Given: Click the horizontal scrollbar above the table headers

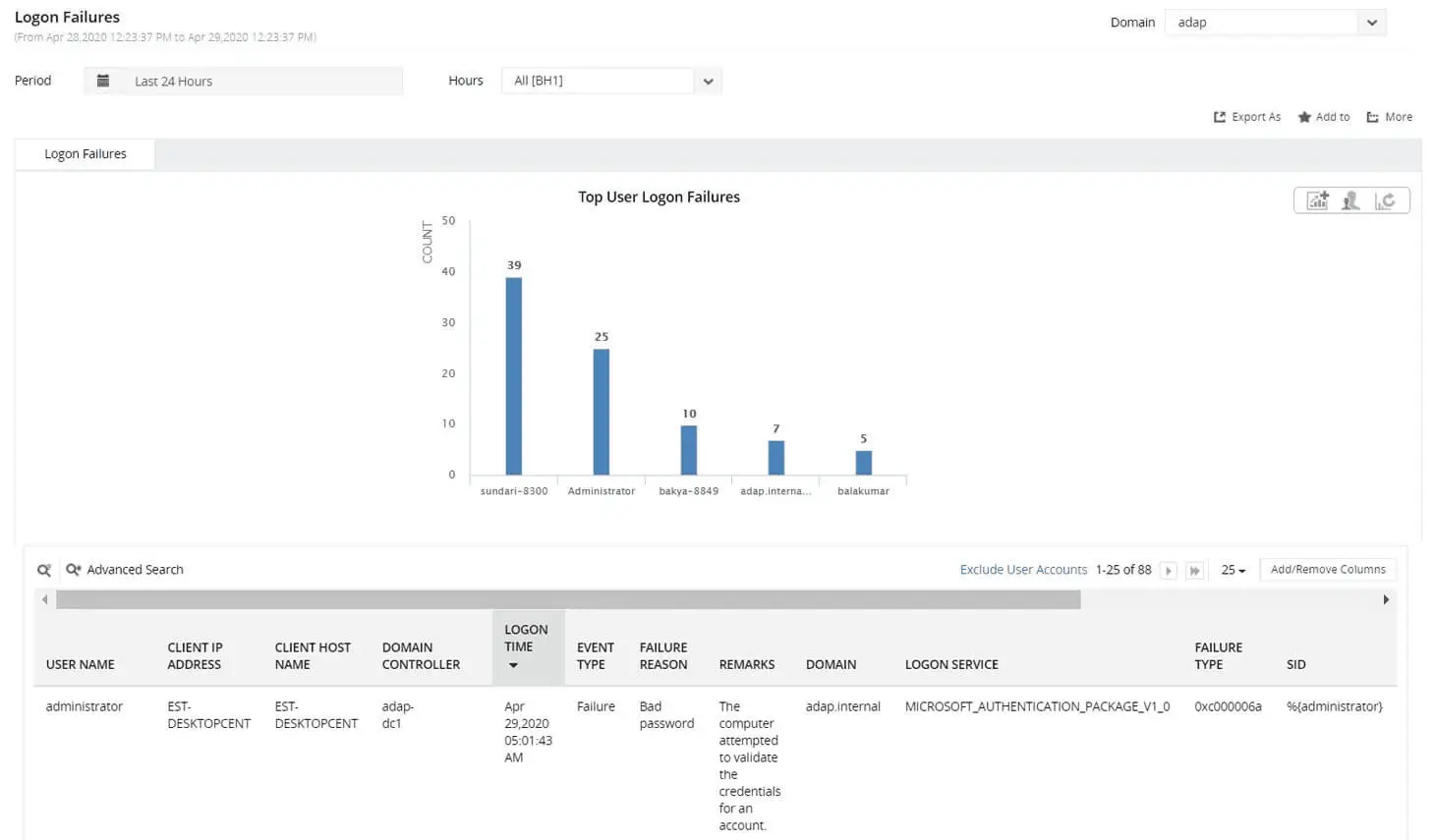Looking at the screenshot, I should pos(570,598).
